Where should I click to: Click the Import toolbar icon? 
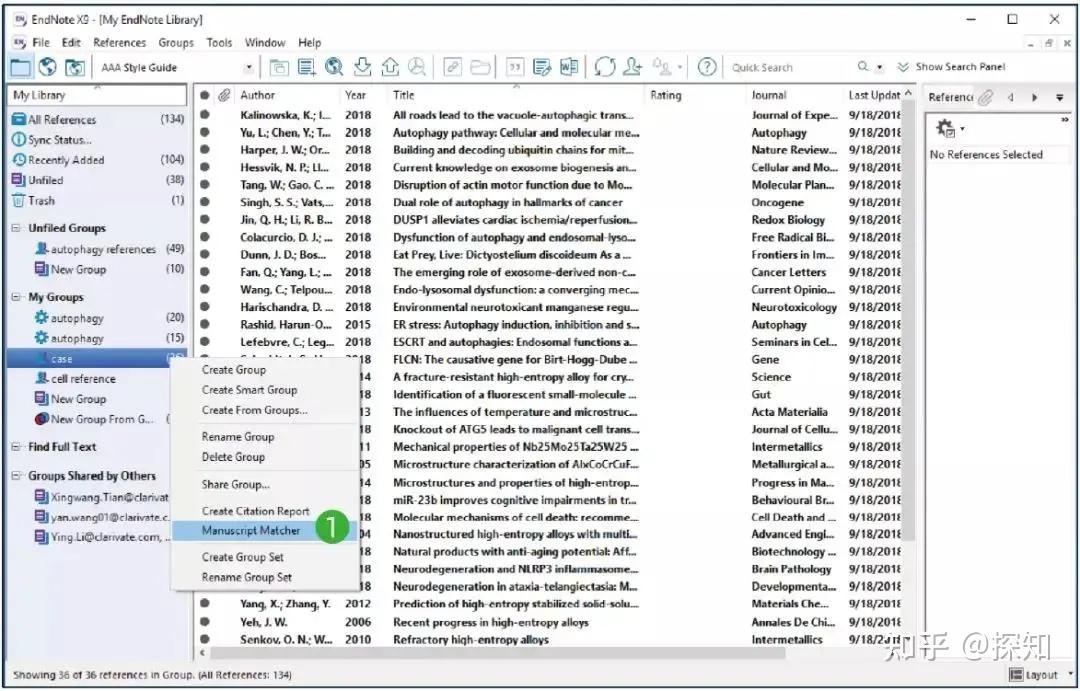coord(362,66)
